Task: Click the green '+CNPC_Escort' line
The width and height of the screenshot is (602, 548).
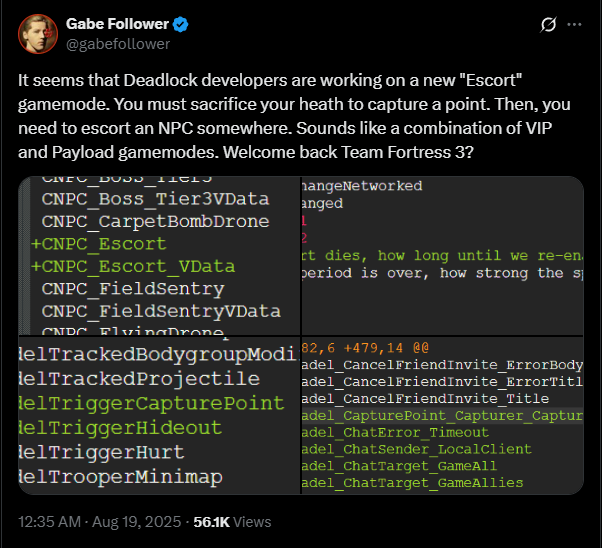Action: (99, 244)
